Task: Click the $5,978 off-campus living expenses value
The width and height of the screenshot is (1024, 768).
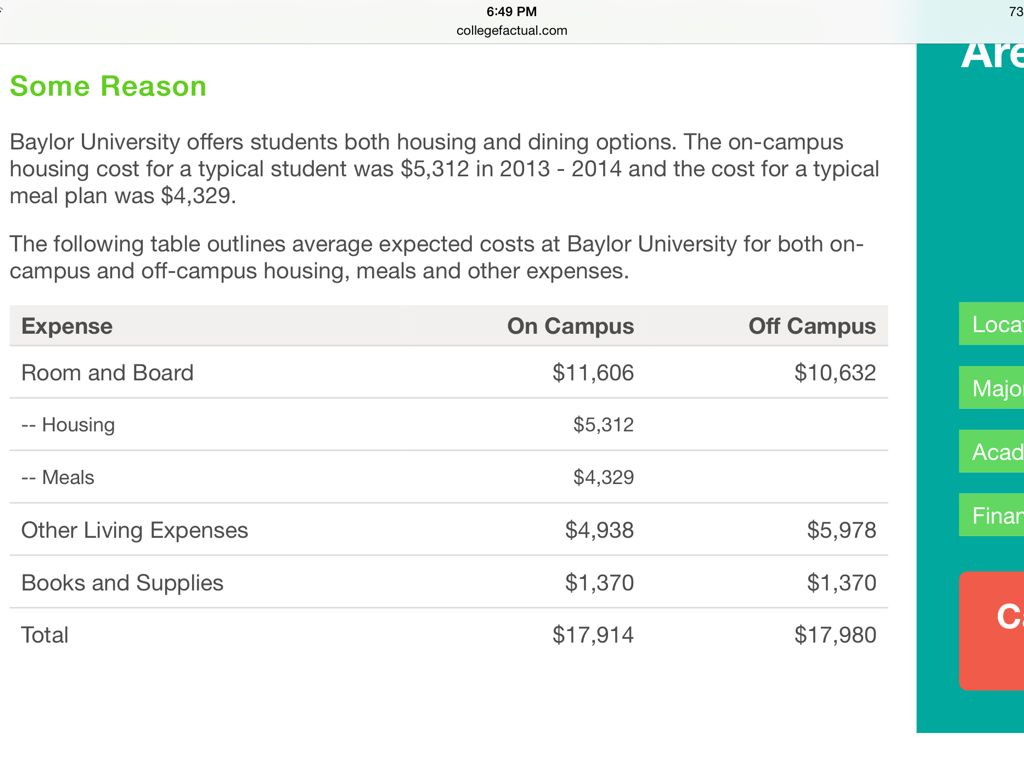Action: point(841,530)
